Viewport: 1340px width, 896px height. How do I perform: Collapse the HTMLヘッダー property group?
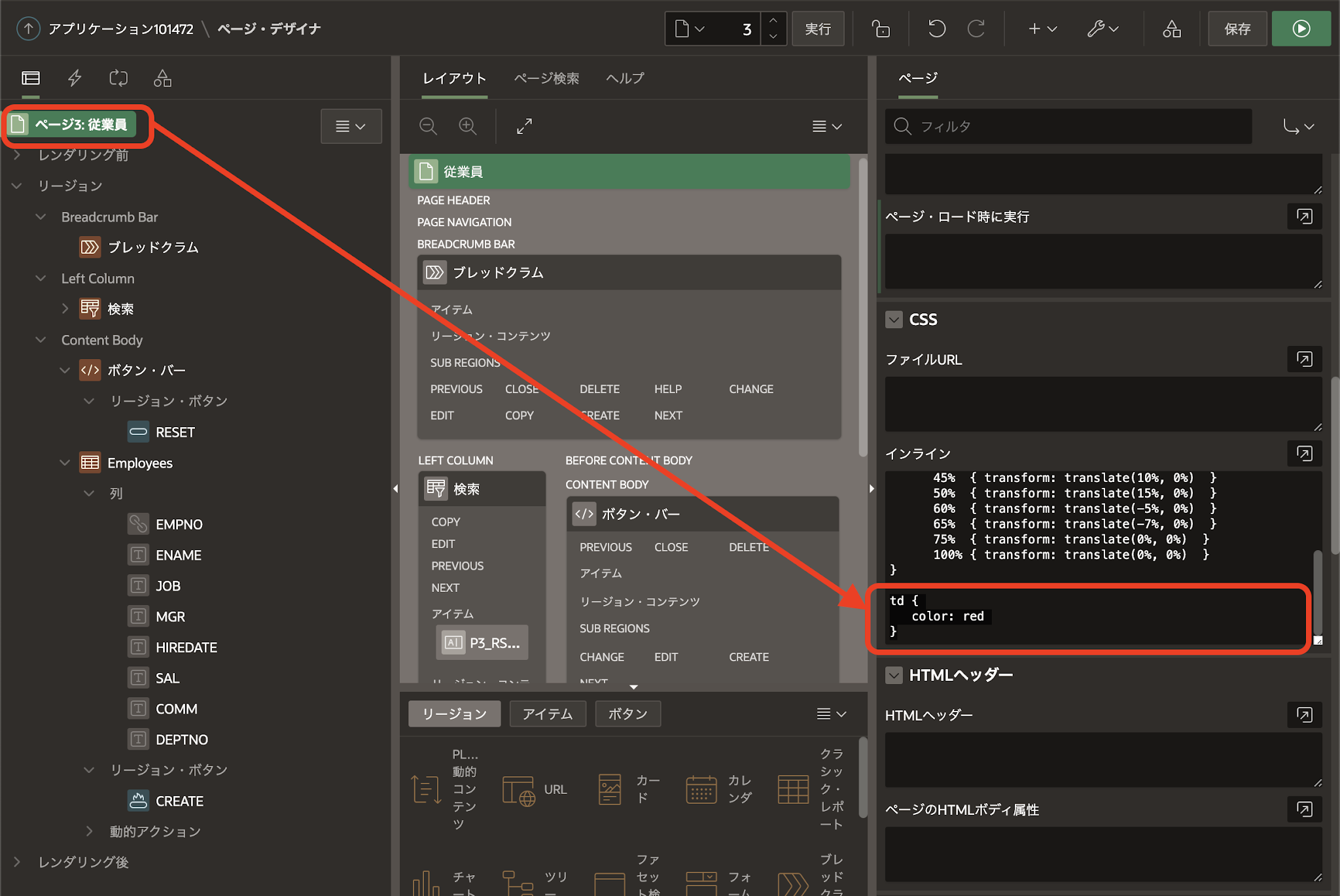894,675
